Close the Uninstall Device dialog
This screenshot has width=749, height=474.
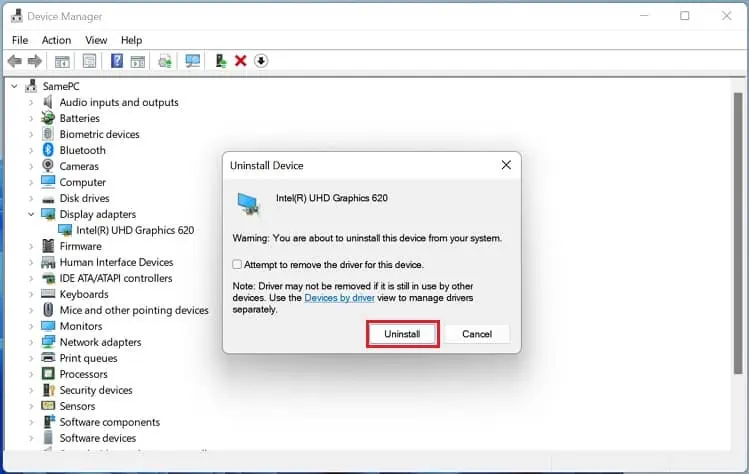(x=506, y=165)
